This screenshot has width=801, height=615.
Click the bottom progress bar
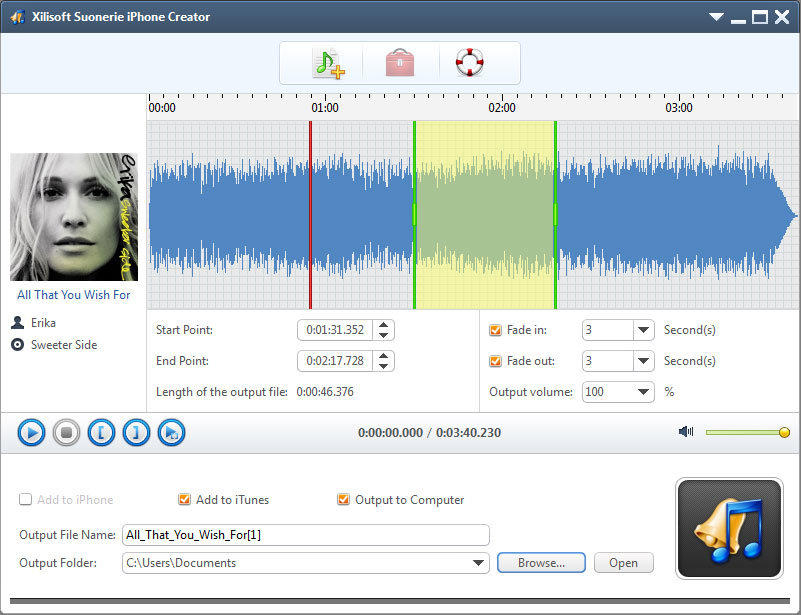click(400, 601)
